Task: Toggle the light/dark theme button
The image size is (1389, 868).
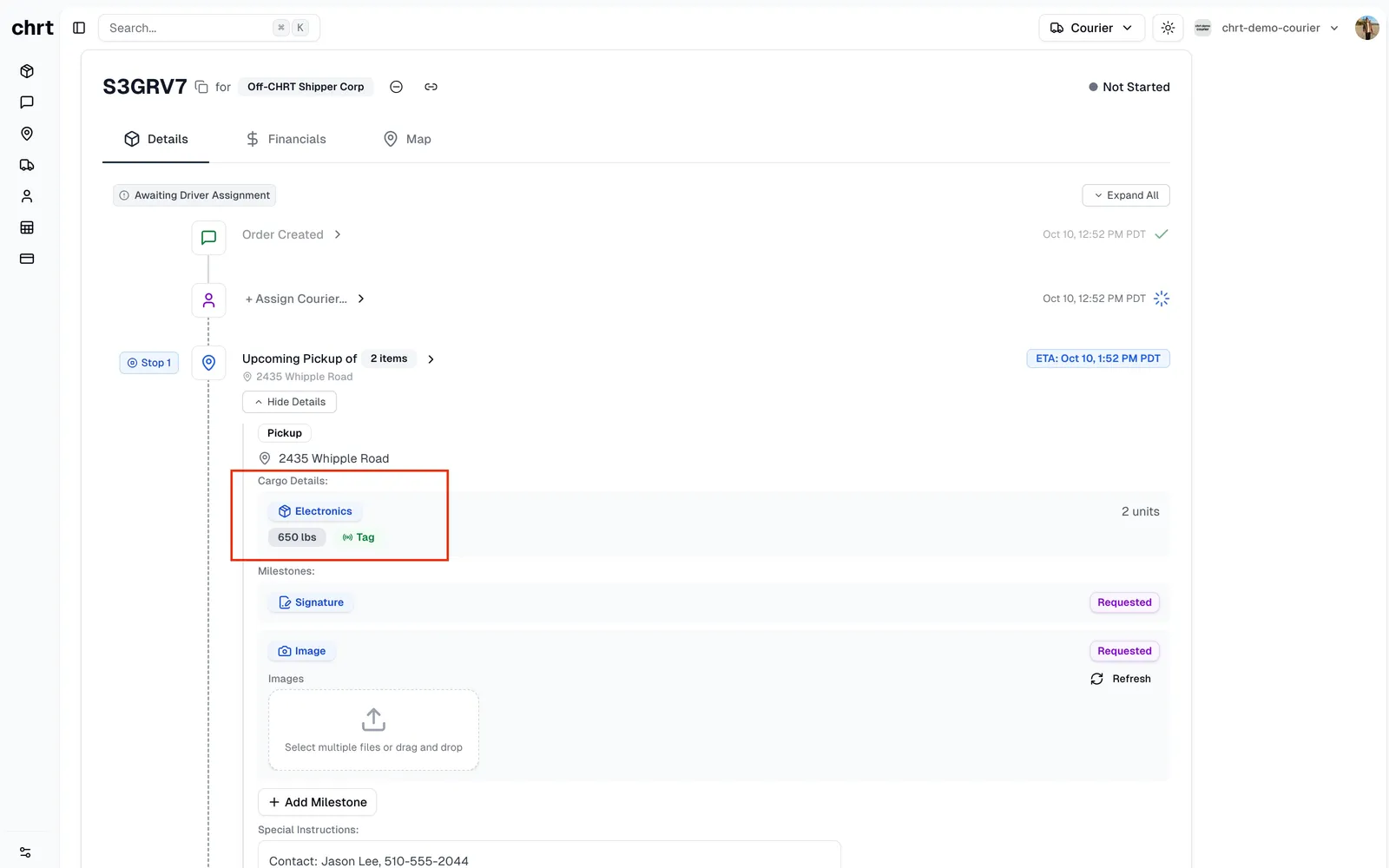Action: (1168, 28)
